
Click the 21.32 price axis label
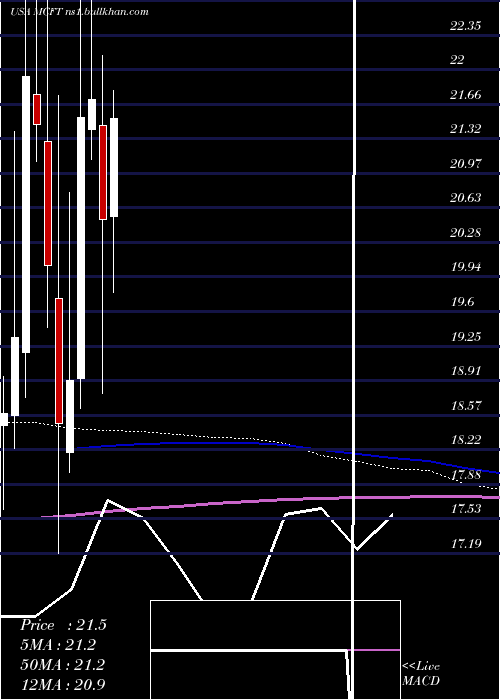tap(465, 129)
